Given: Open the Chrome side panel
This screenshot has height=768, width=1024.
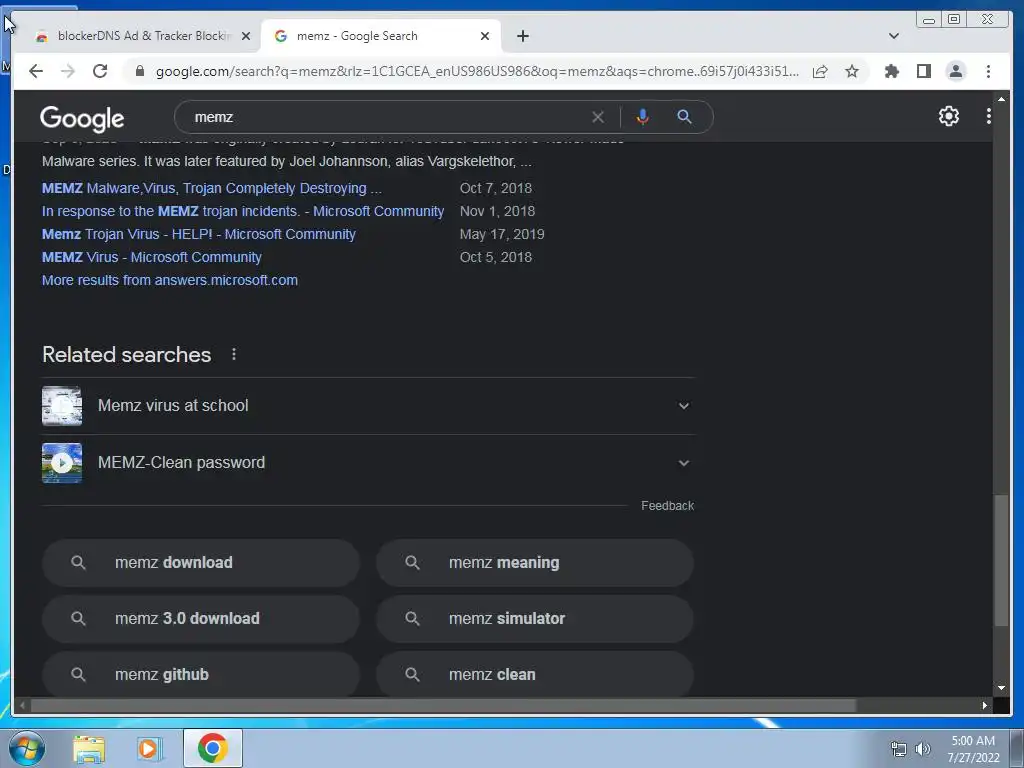Looking at the screenshot, I should tap(923, 71).
